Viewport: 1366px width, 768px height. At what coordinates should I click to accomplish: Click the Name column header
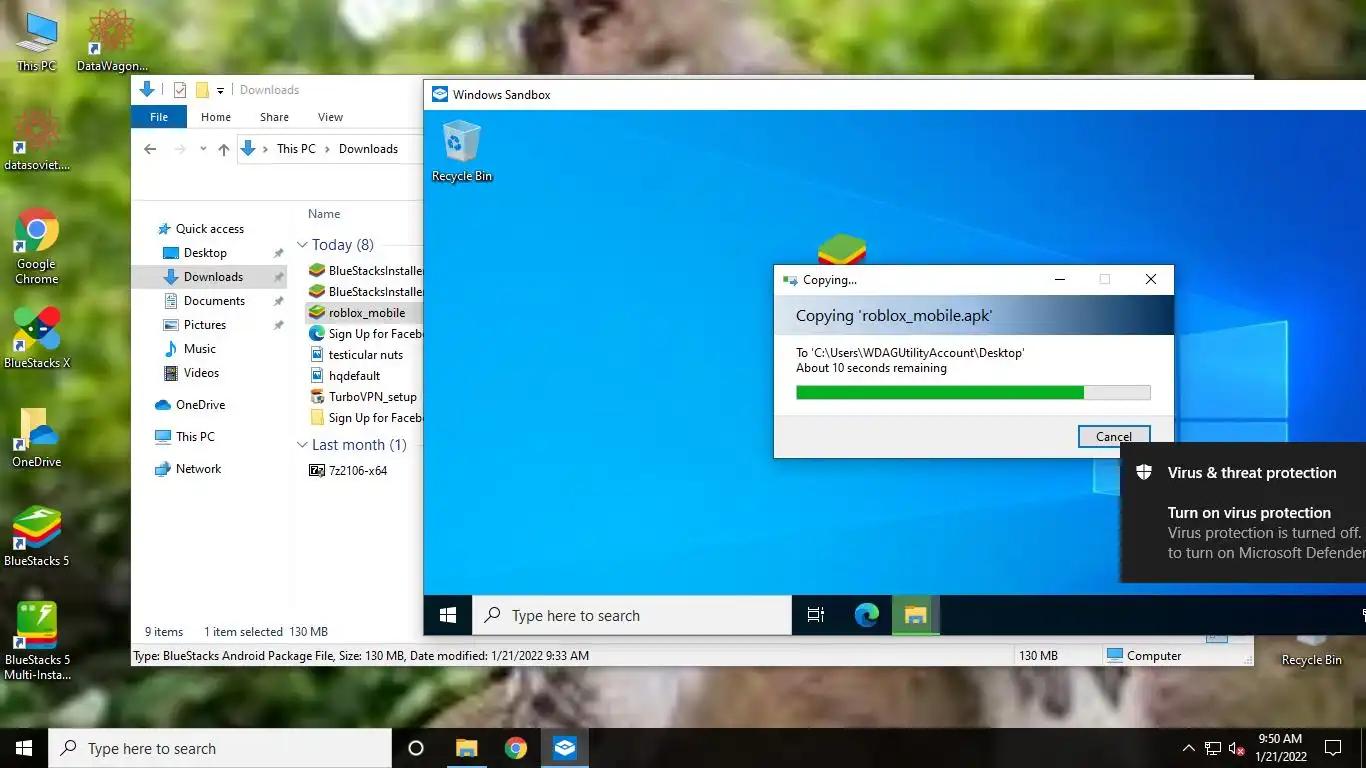[324, 214]
